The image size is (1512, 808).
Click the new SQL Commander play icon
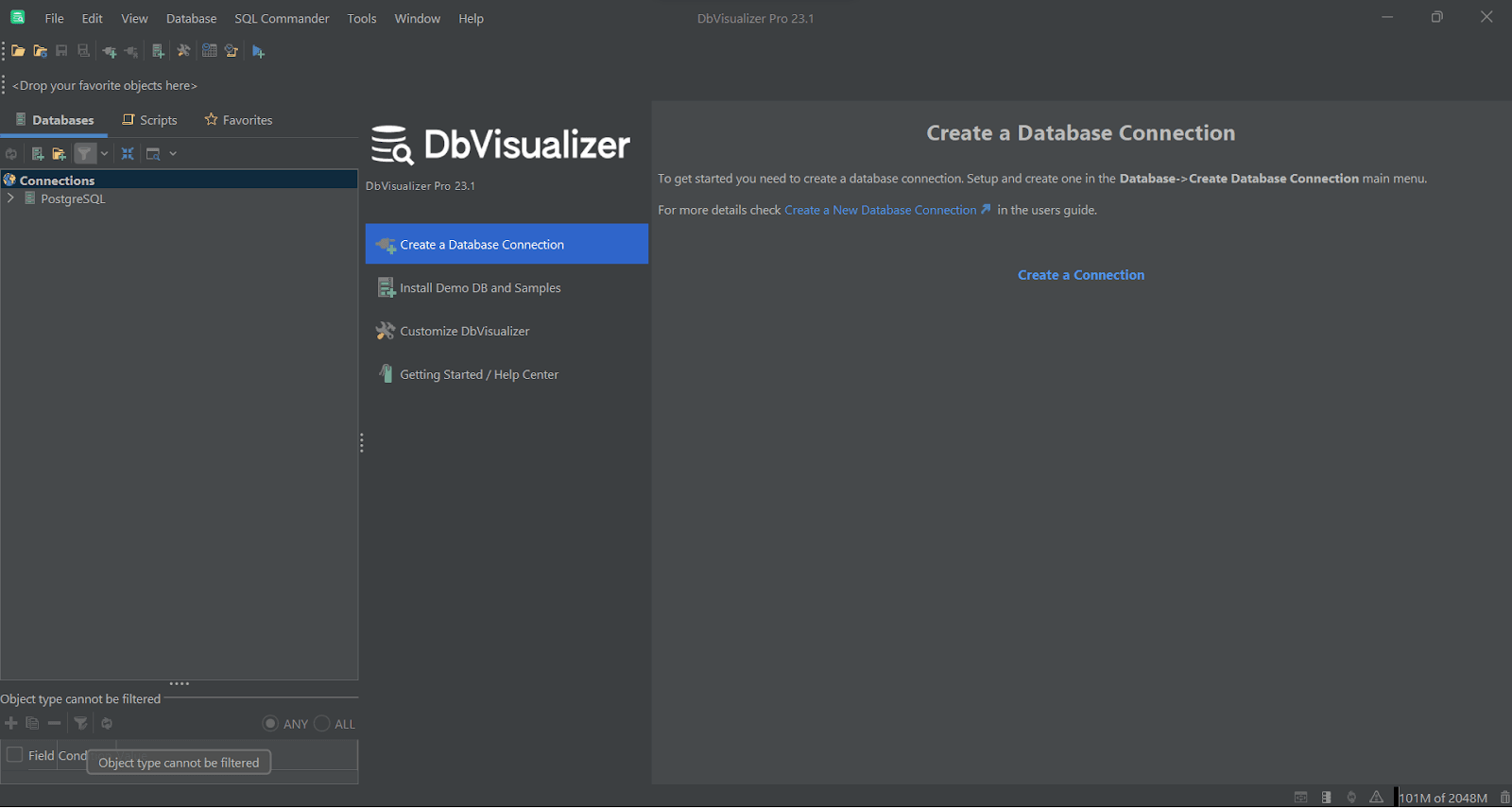click(x=258, y=51)
